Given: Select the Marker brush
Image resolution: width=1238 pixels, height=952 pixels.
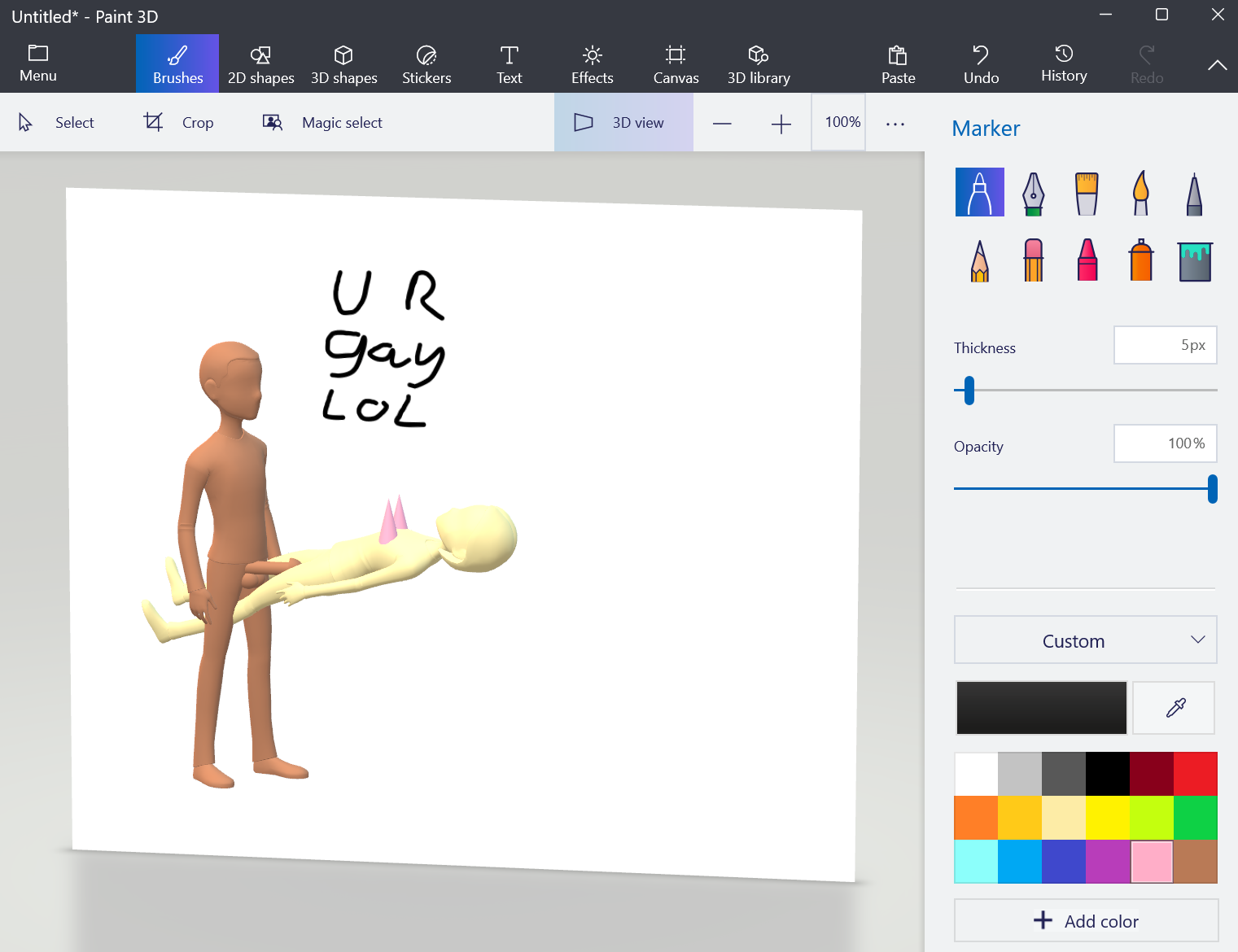Looking at the screenshot, I should pyautogui.click(x=979, y=192).
